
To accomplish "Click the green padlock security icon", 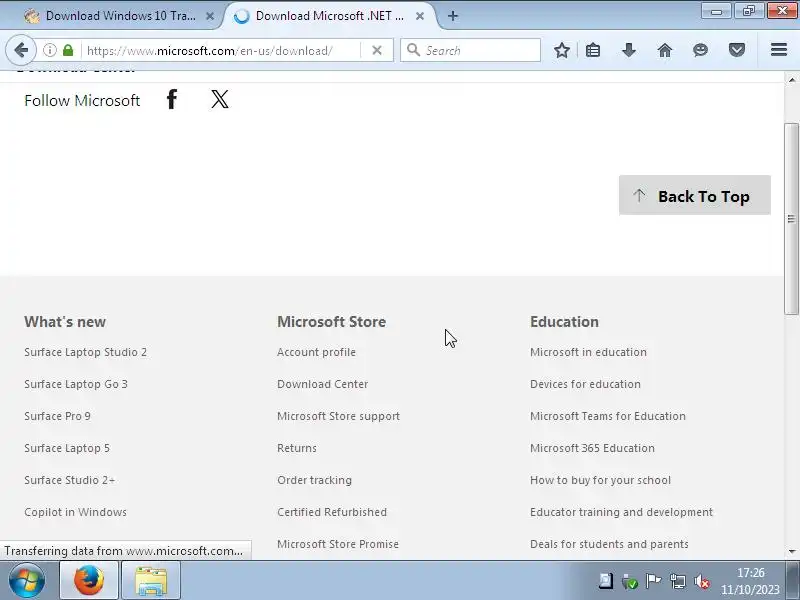I will (68, 50).
